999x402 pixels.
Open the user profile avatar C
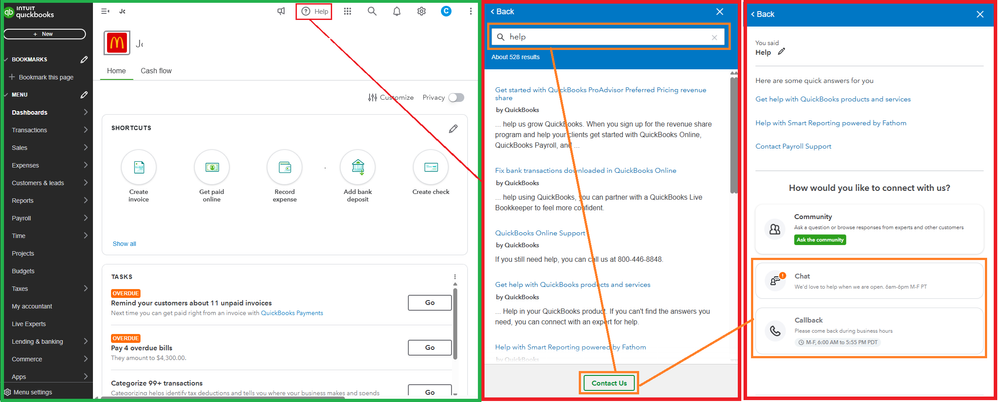[445, 11]
